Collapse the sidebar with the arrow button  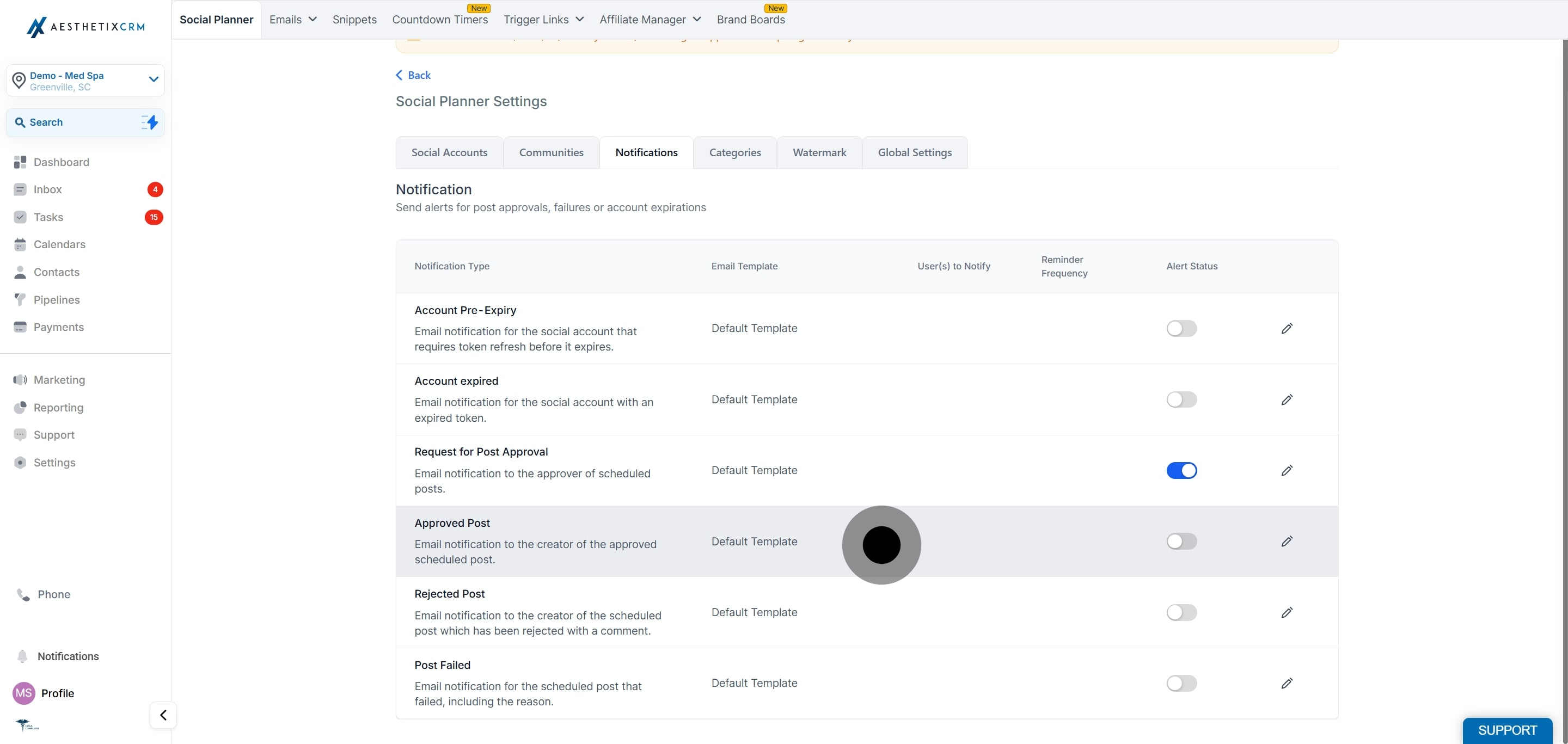pos(163,715)
